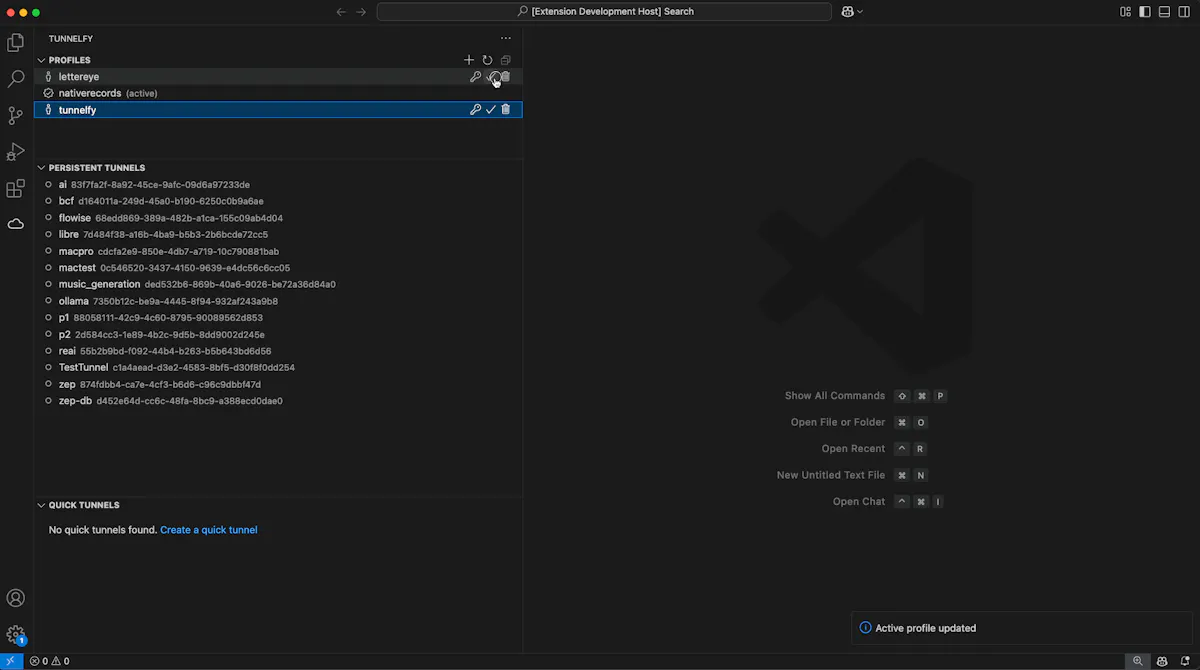Select the zep-db tunnel row
The width and height of the screenshot is (1200, 670).
click(x=278, y=401)
